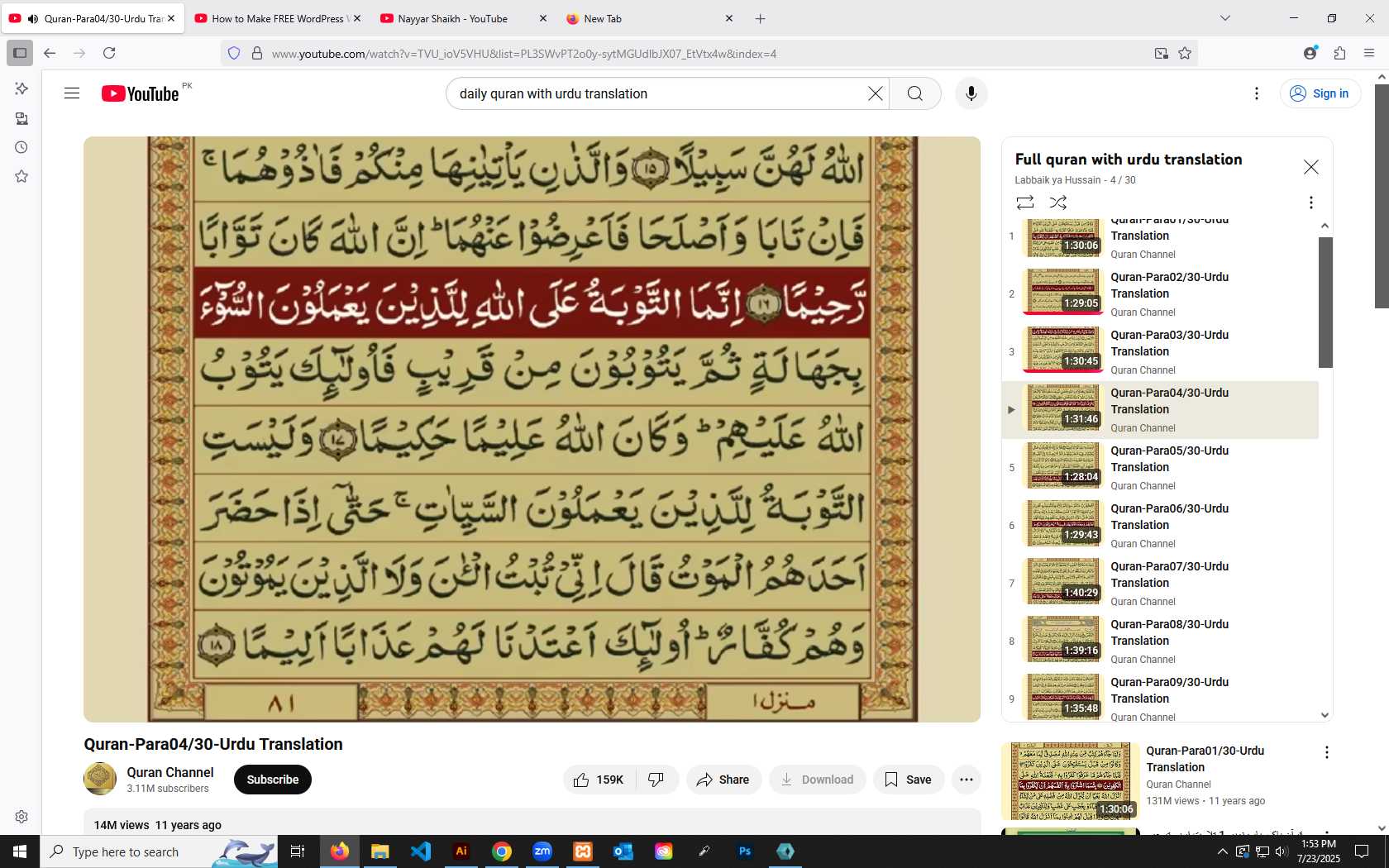Start voice search with the microphone
1389x868 pixels.
(971, 93)
